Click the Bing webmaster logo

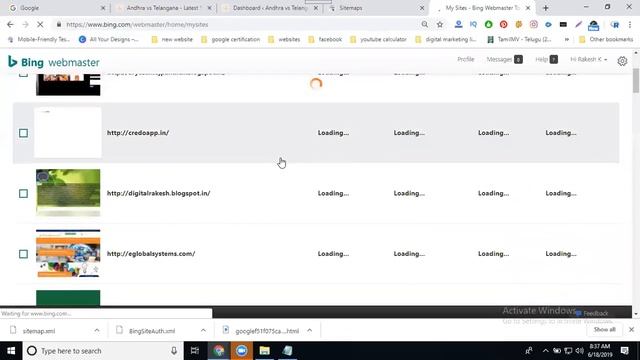[x=53, y=62]
